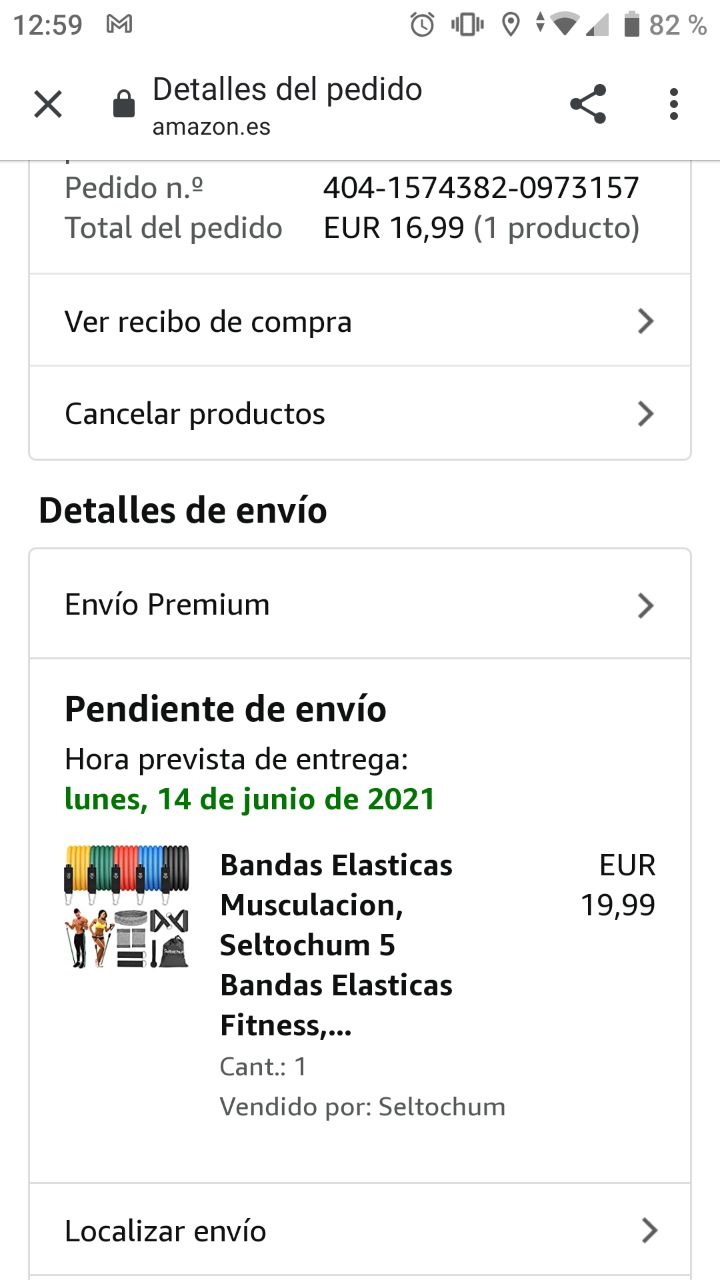Open the three-dot overflow menu

[674, 104]
